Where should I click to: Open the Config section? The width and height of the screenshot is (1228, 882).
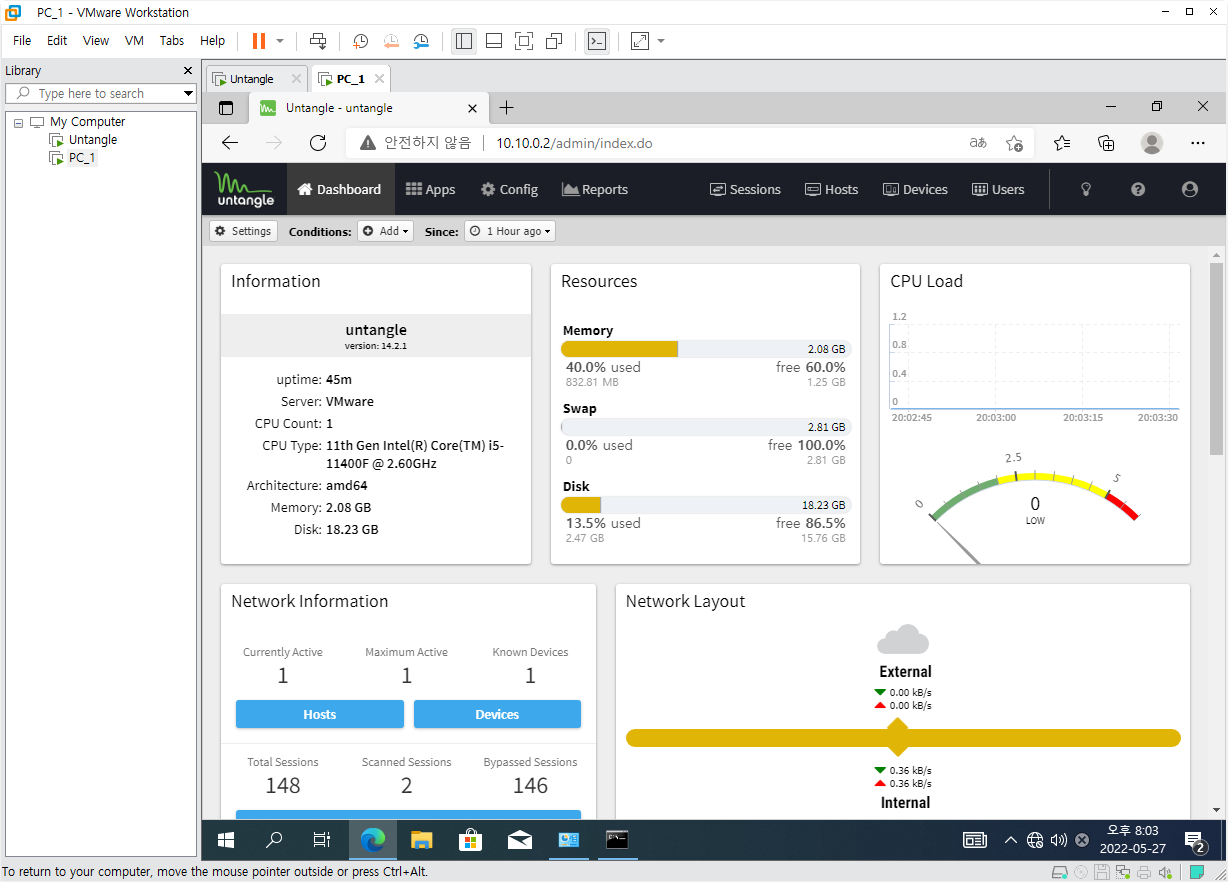pyautogui.click(x=509, y=189)
